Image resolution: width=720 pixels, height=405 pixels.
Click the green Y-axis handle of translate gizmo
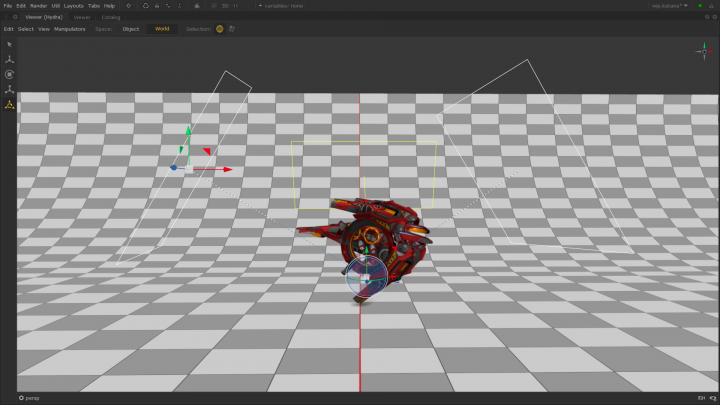187,132
